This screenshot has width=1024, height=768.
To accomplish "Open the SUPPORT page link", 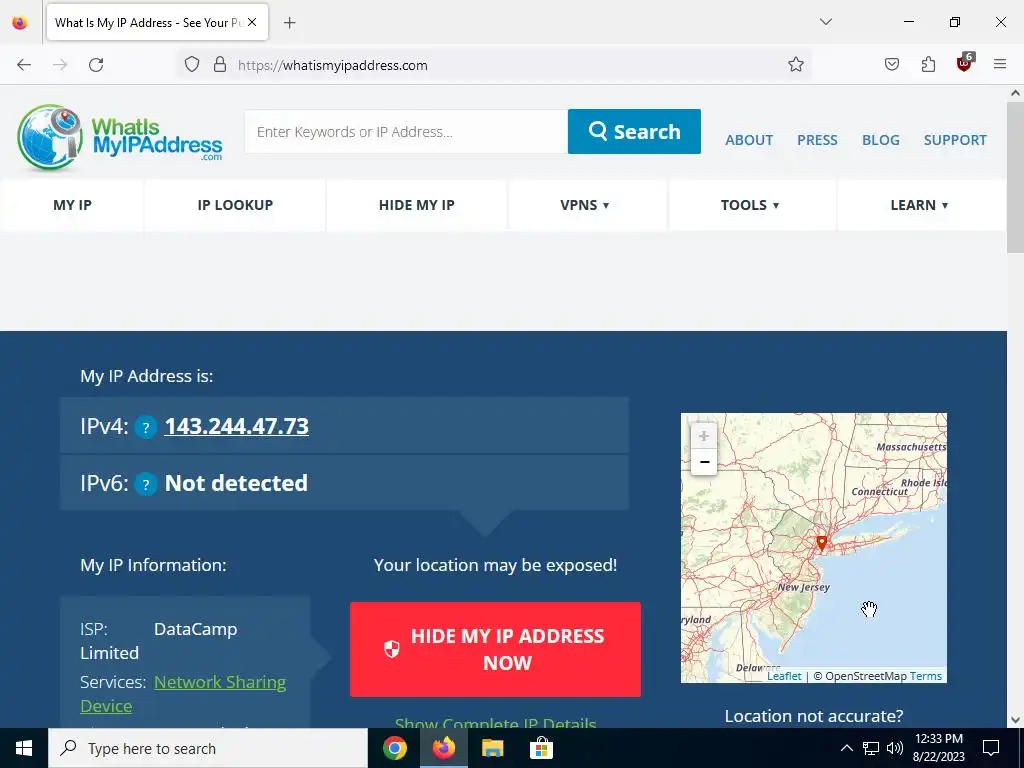I will pyautogui.click(x=955, y=140).
